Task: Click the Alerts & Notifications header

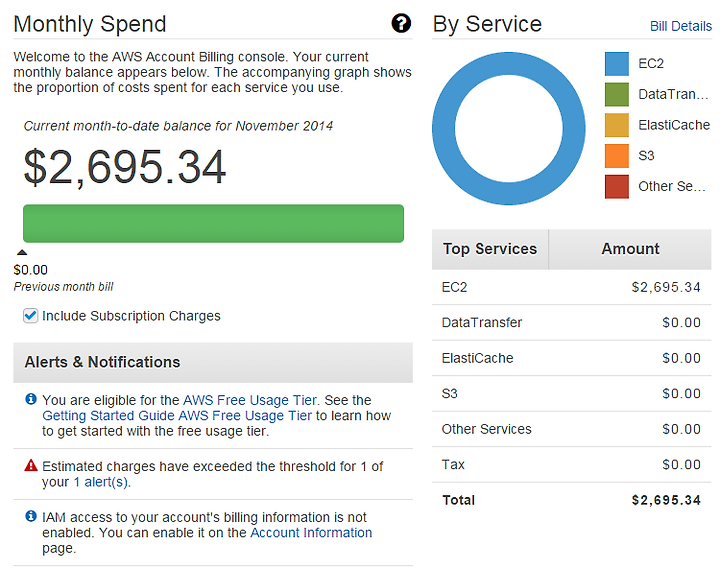Action: tap(213, 362)
